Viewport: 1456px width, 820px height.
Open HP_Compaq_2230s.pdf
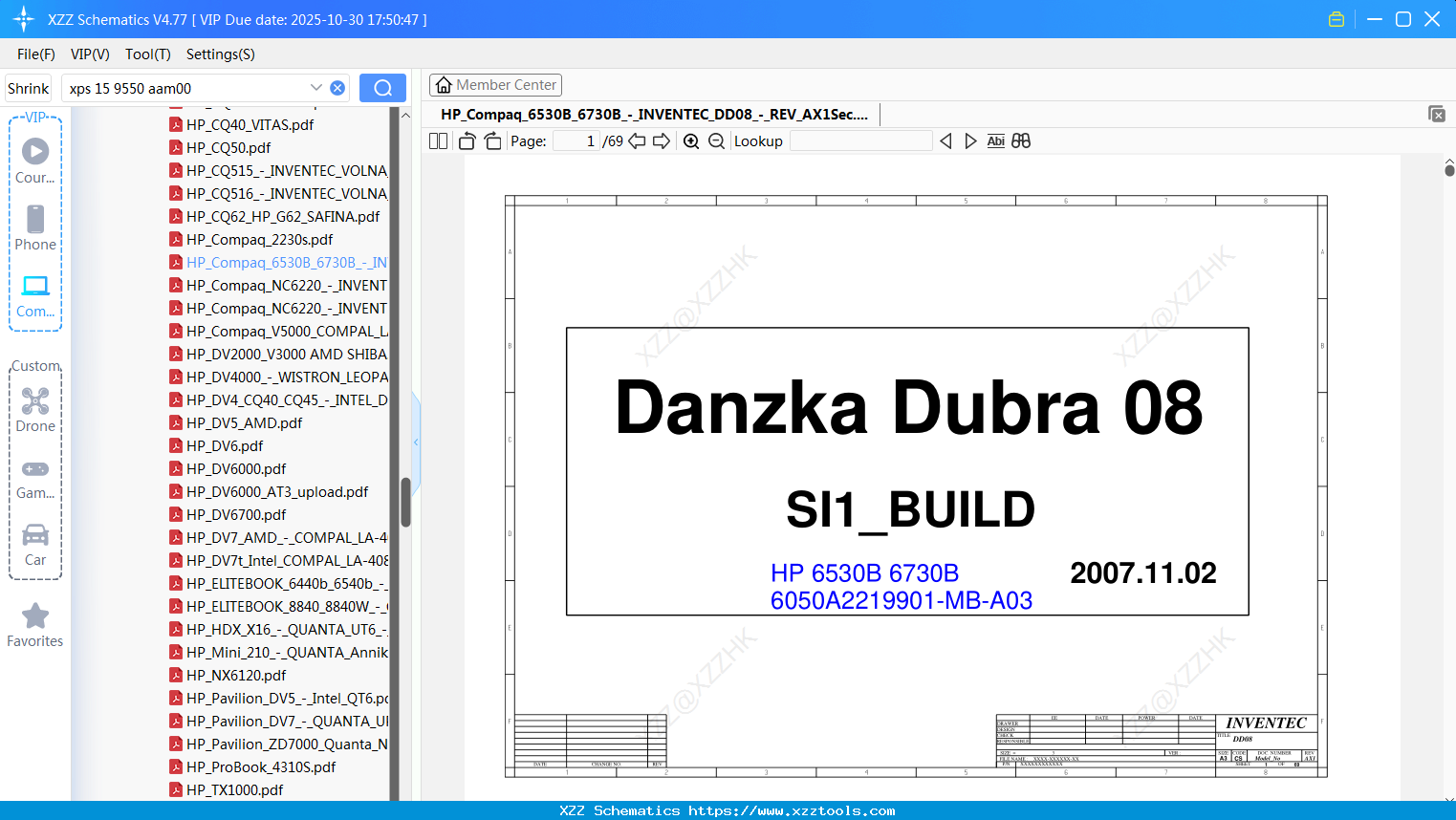click(x=260, y=240)
